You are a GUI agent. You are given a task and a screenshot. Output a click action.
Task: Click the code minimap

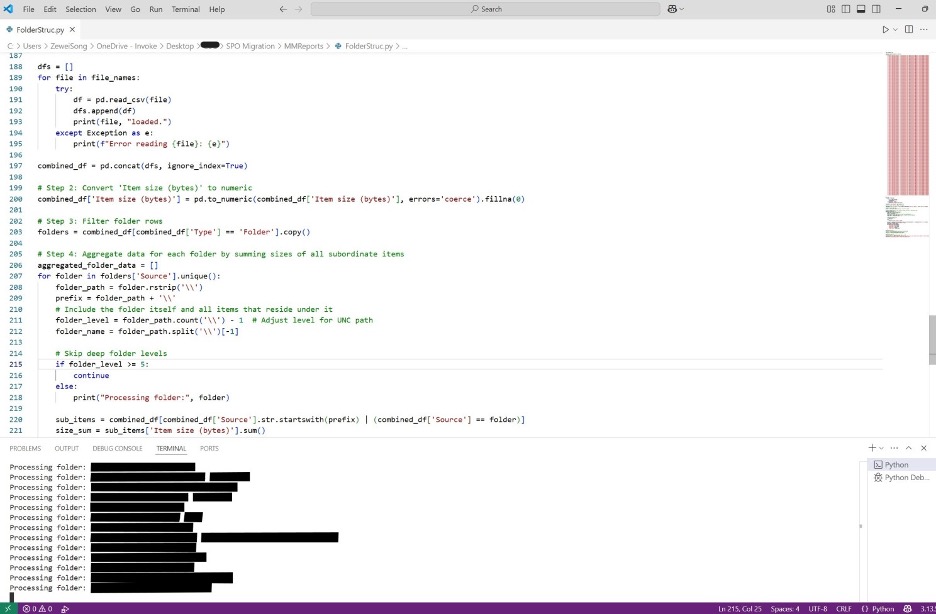pyautogui.click(x=907, y=143)
